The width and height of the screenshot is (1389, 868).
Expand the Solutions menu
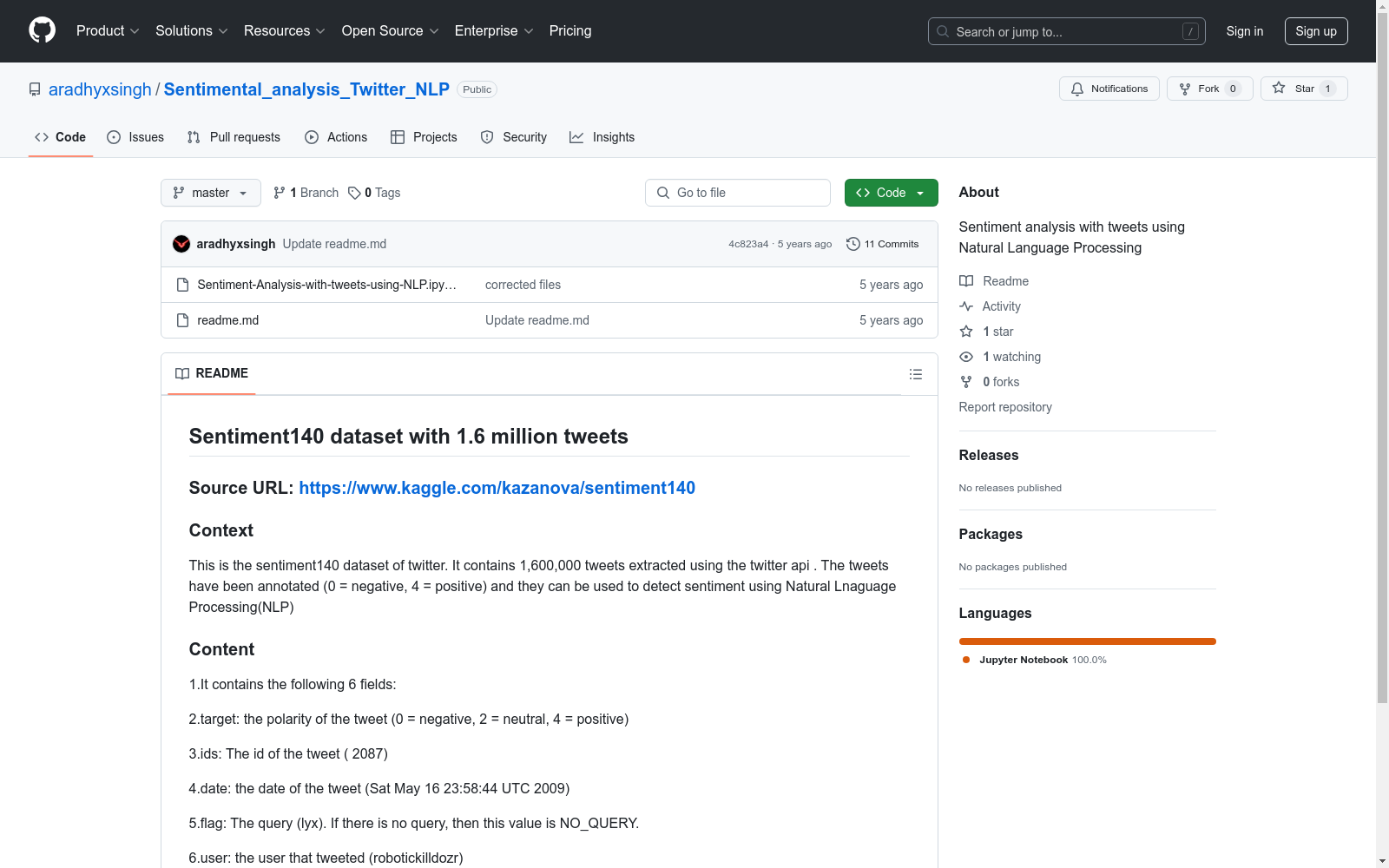192,31
